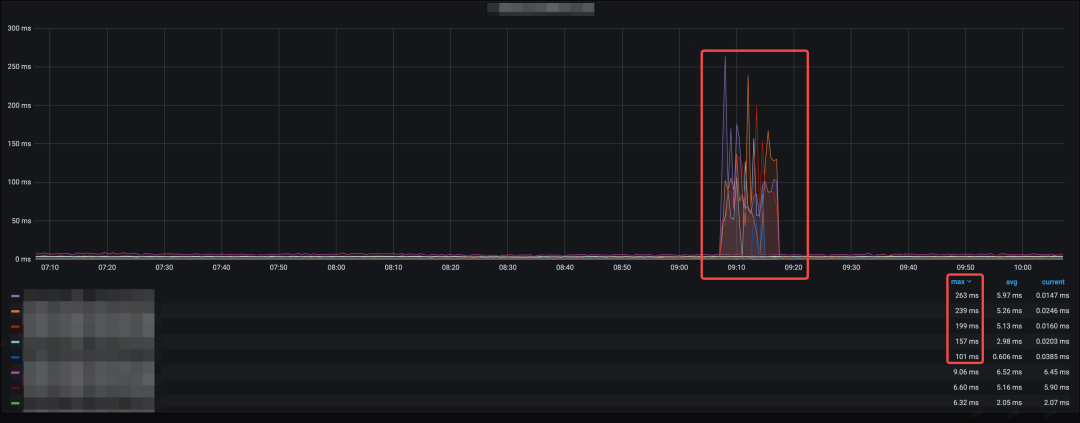Toggle series with 263 ms max value

click(x=88, y=297)
